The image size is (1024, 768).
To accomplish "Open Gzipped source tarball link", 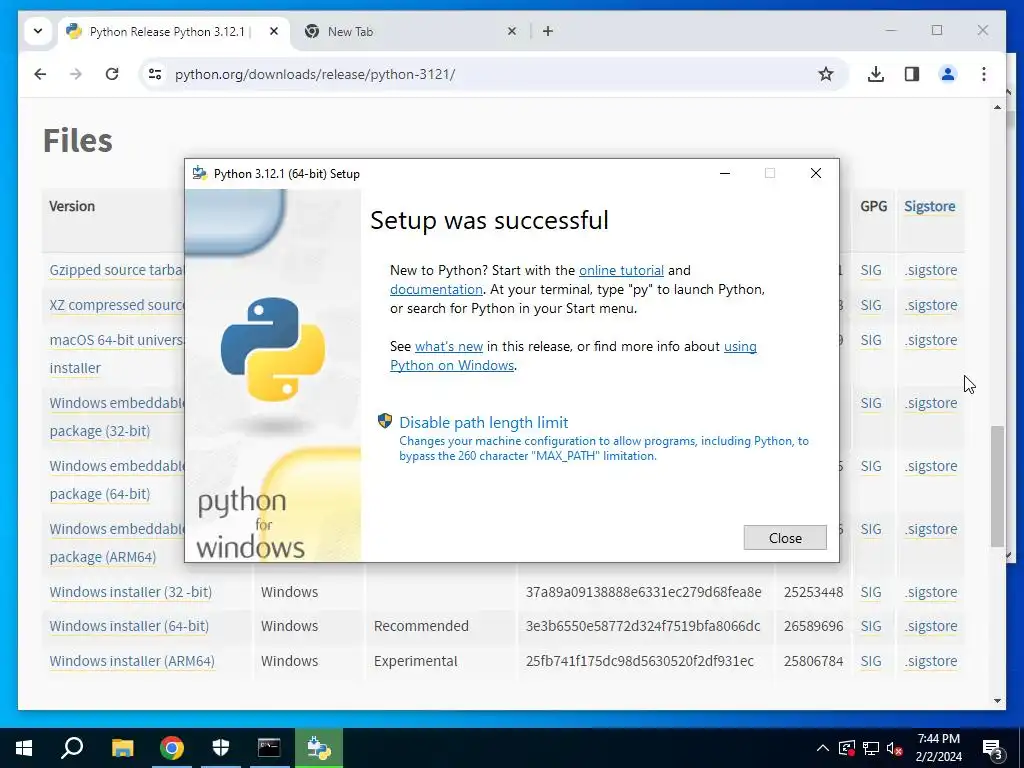I will coord(117,270).
